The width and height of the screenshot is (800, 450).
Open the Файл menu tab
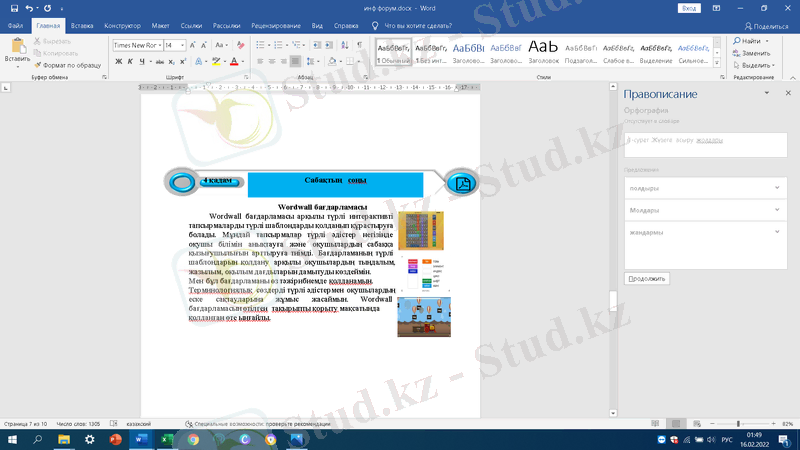coord(15,26)
